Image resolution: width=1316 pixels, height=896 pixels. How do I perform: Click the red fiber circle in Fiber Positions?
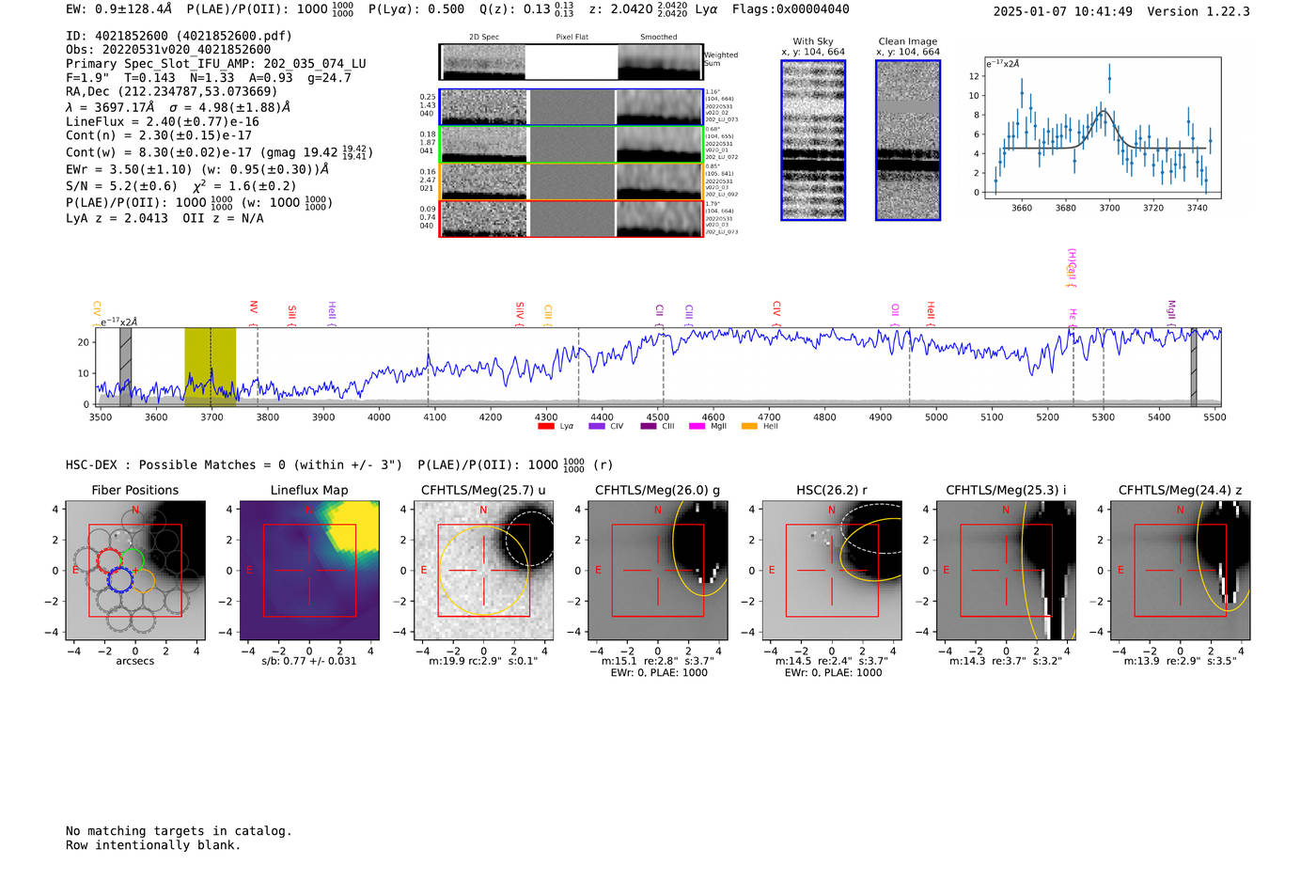point(110,561)
